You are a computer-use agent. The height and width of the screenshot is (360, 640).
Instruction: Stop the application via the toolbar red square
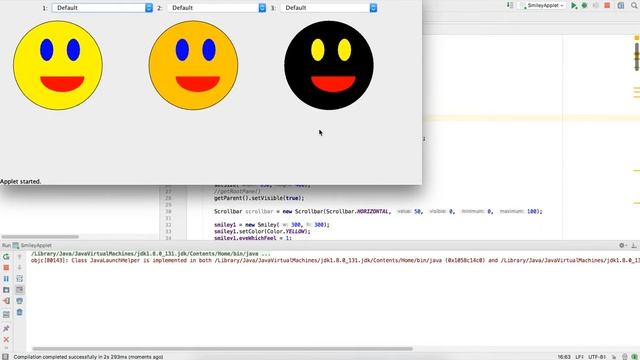tap(607, 6)
